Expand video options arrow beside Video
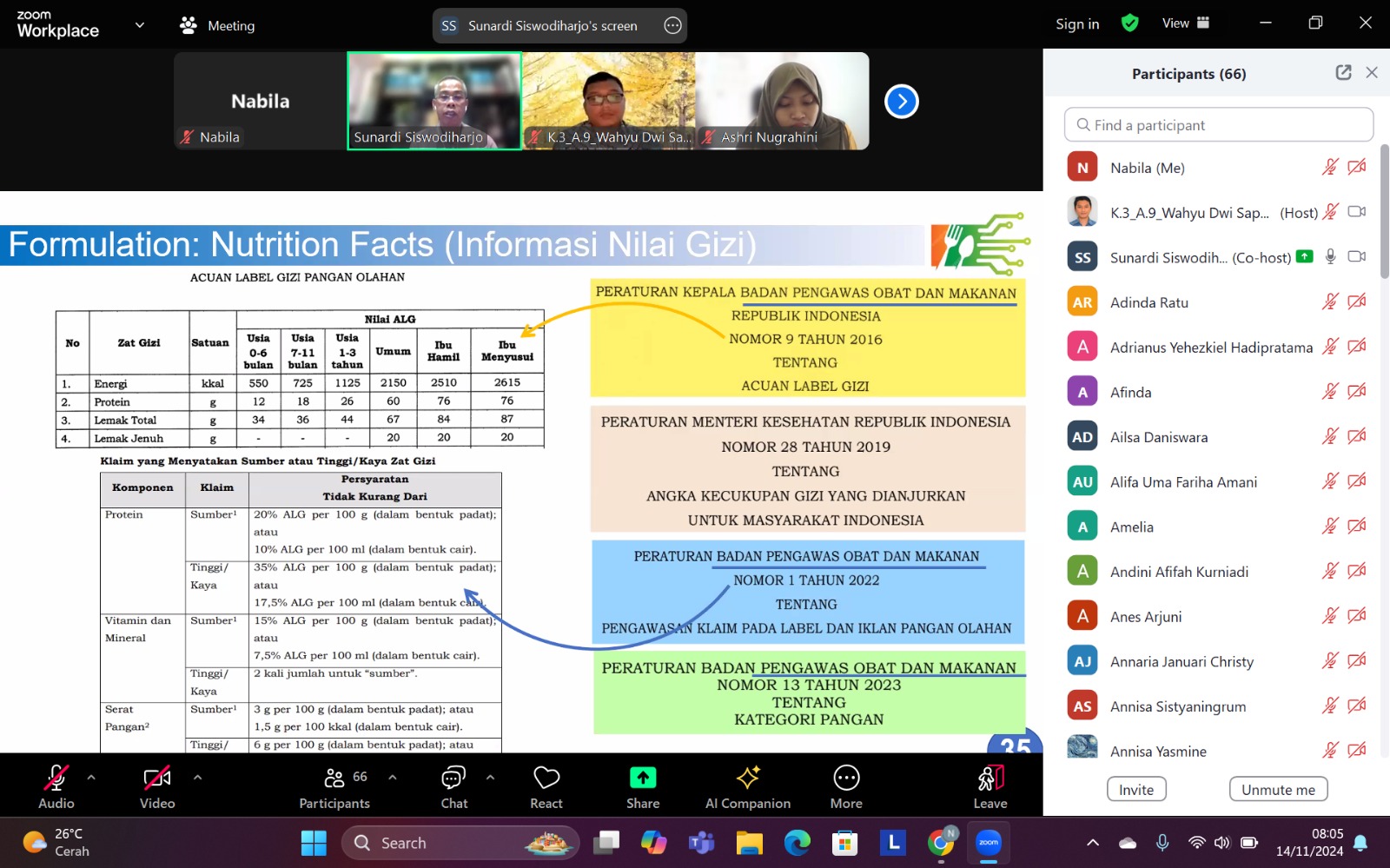Viewport: 1390px width, 868px height. [x=197, y=777]
